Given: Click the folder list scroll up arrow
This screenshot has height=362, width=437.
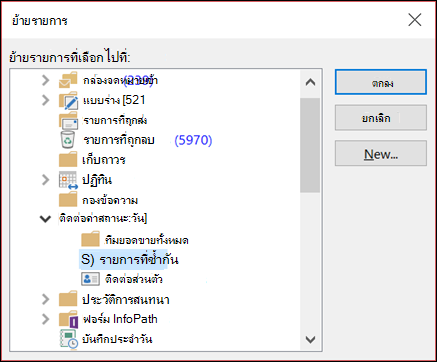Looking at the screenshot, I should coord(310,82).
